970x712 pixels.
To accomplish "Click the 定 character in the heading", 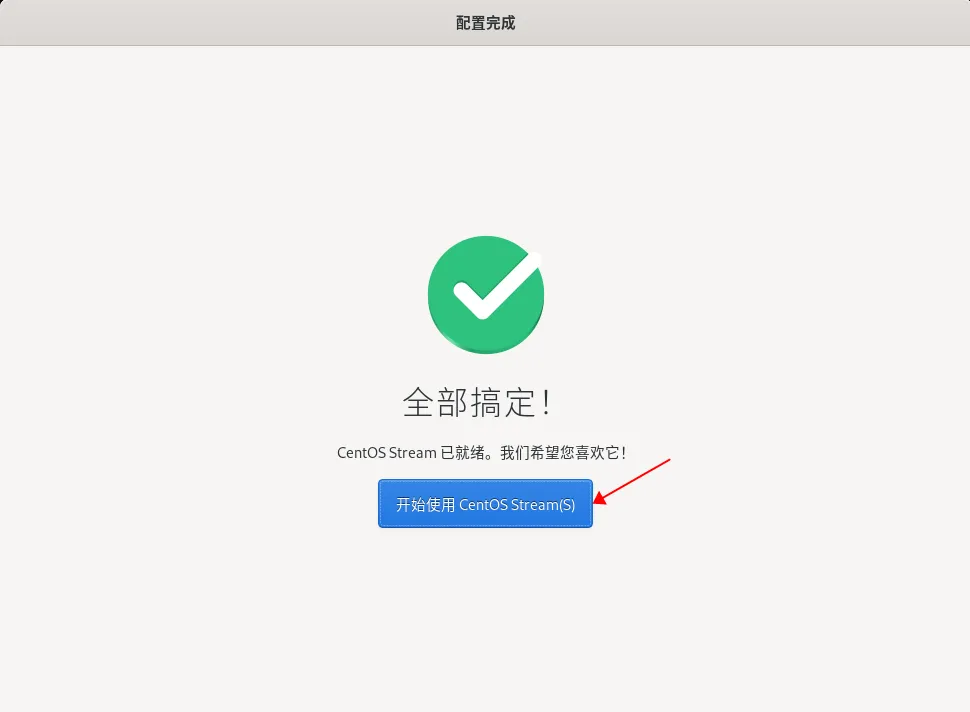I will pyautogui.click(x=518, y=403).
